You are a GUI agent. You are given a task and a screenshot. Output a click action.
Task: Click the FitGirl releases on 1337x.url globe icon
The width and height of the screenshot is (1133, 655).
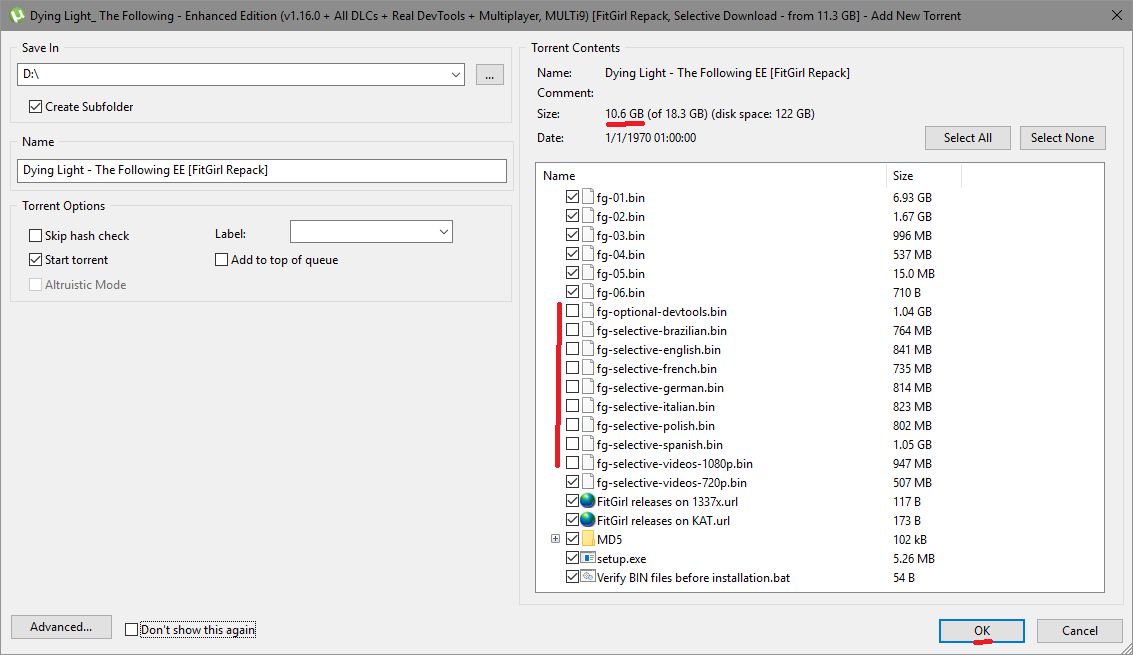(x=588, y=502)
